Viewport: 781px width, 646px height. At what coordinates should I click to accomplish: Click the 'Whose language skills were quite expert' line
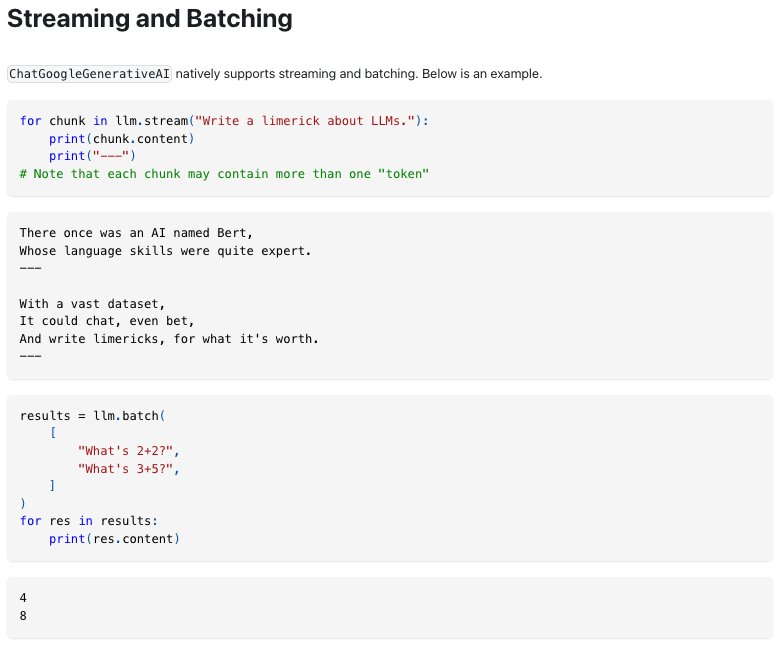(165, 251)
